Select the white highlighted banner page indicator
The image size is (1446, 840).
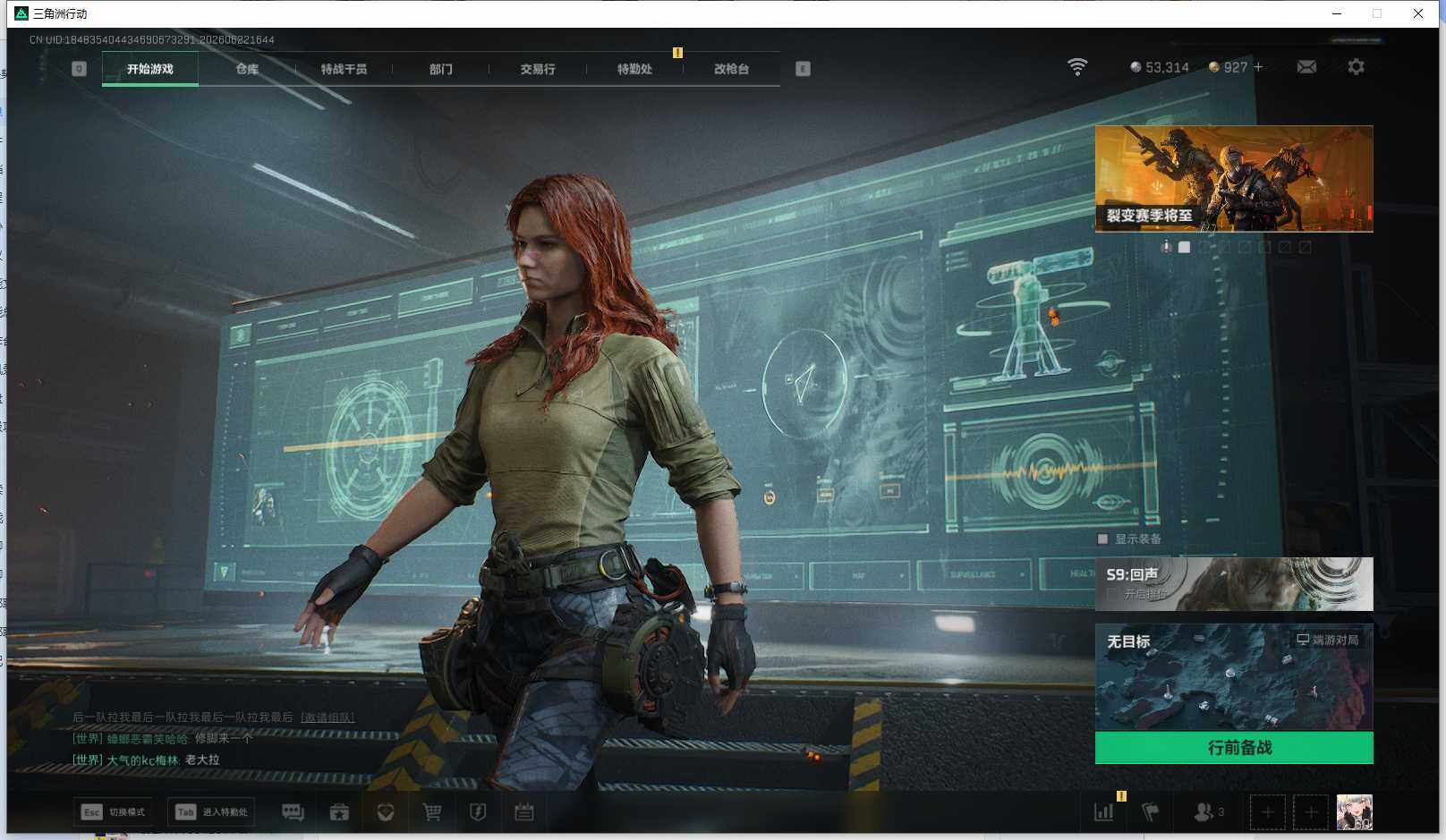(x=1184, y=247)
